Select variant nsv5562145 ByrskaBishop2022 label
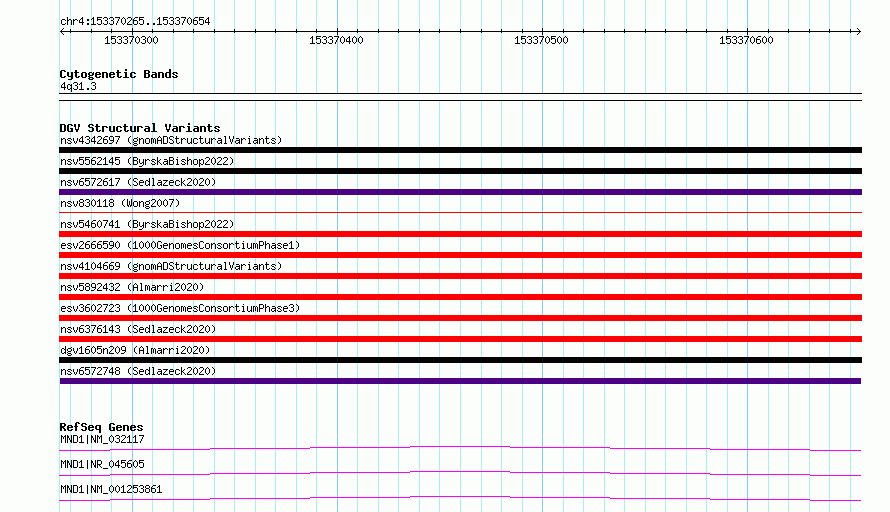The image size is (890, 512). coord(147,161)
